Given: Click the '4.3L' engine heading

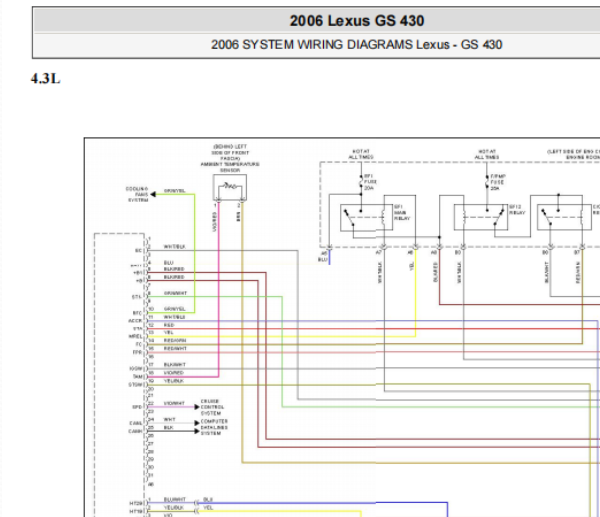Looking at the screenshot, I should tap(46, 79).
